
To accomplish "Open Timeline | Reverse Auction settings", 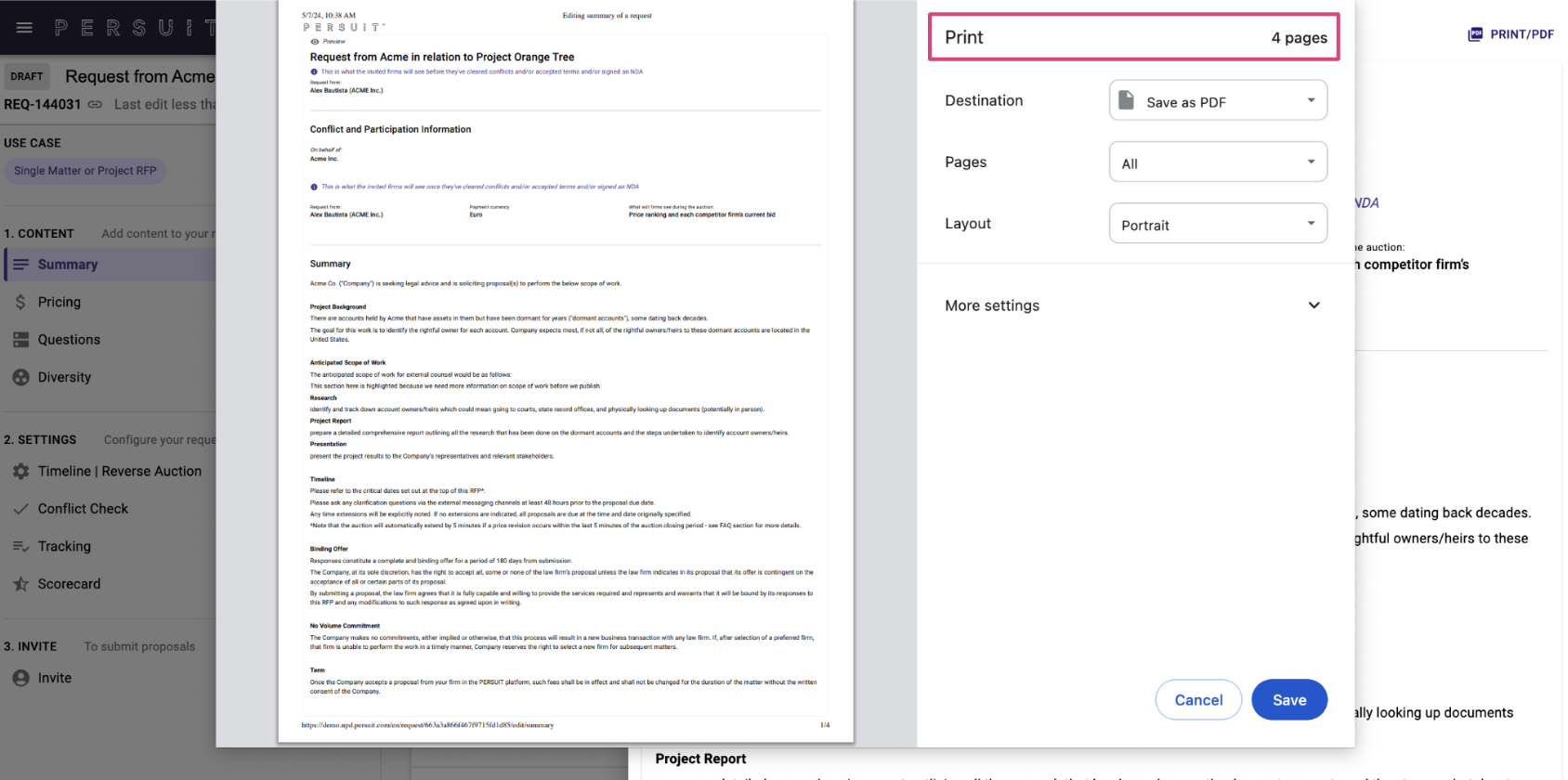I will 119,472.
